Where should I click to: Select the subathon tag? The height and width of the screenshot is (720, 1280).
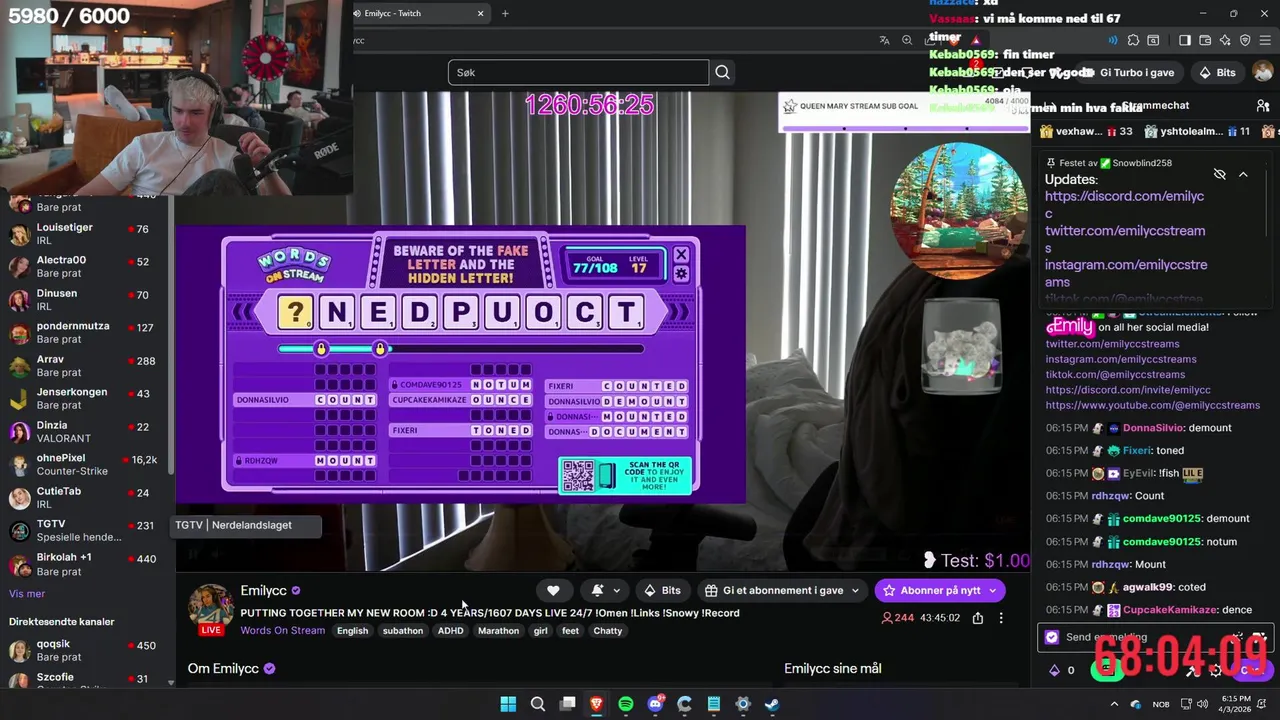tap(403, 631)
